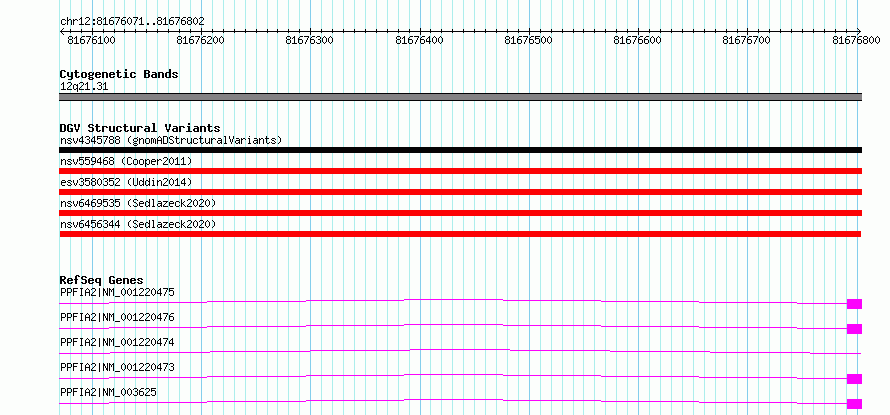Select the RefSeq Genes track title
The height and width of the screenshot is (415, 890).
(x=102, y=280)
